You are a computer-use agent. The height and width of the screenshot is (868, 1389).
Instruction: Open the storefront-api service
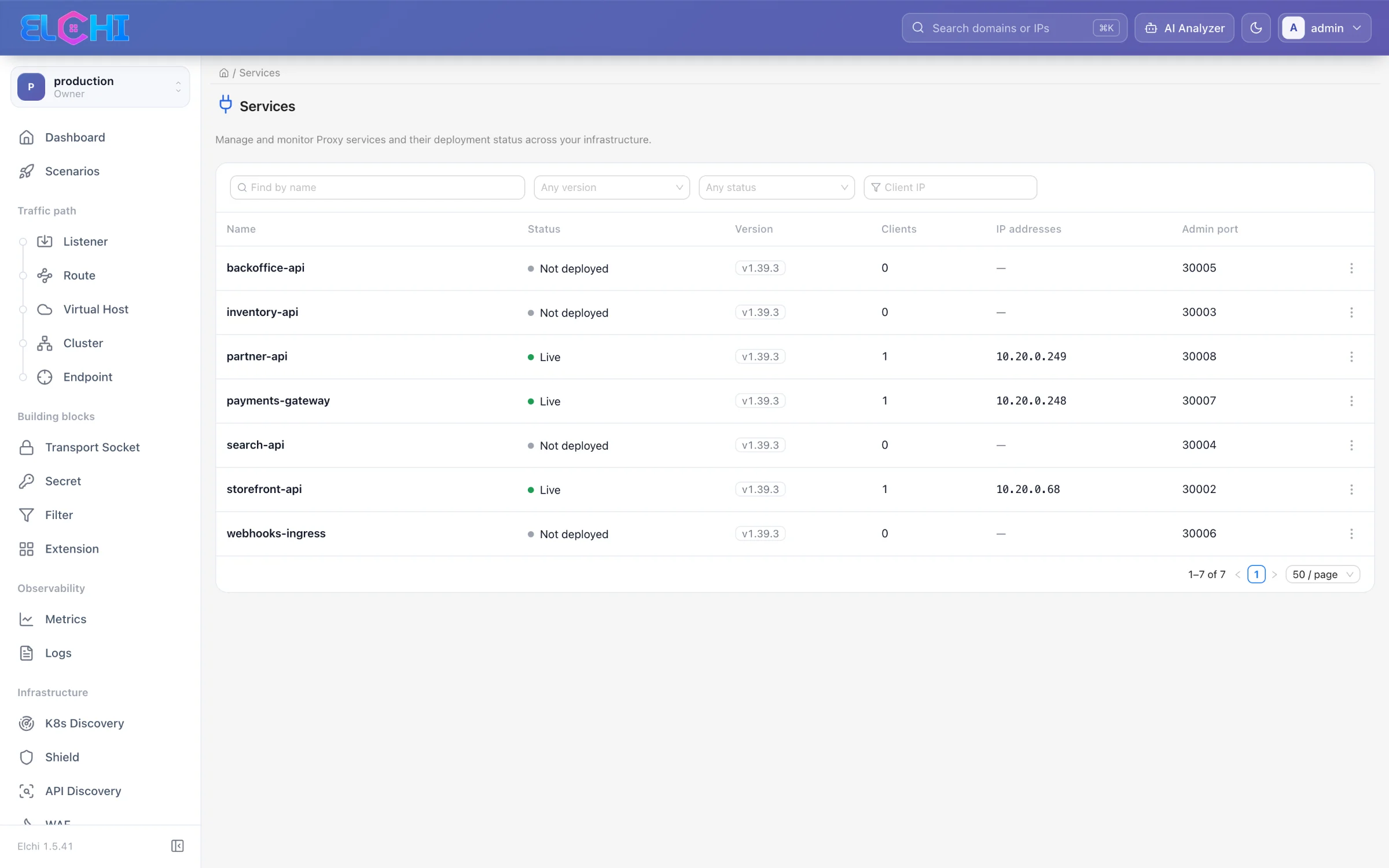(264, 490)
